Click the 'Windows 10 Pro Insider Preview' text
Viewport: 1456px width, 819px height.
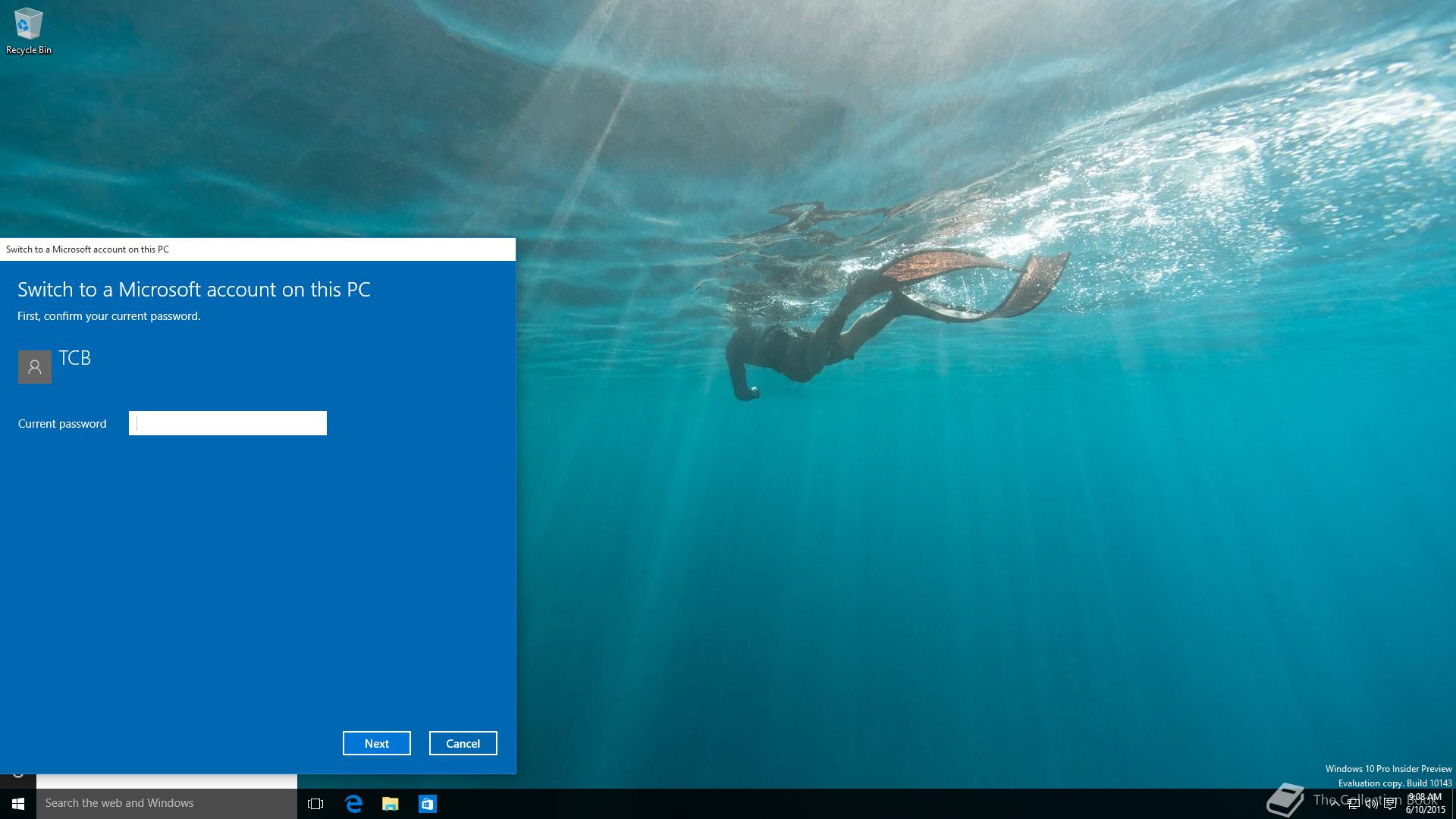tap(1389, 769)
